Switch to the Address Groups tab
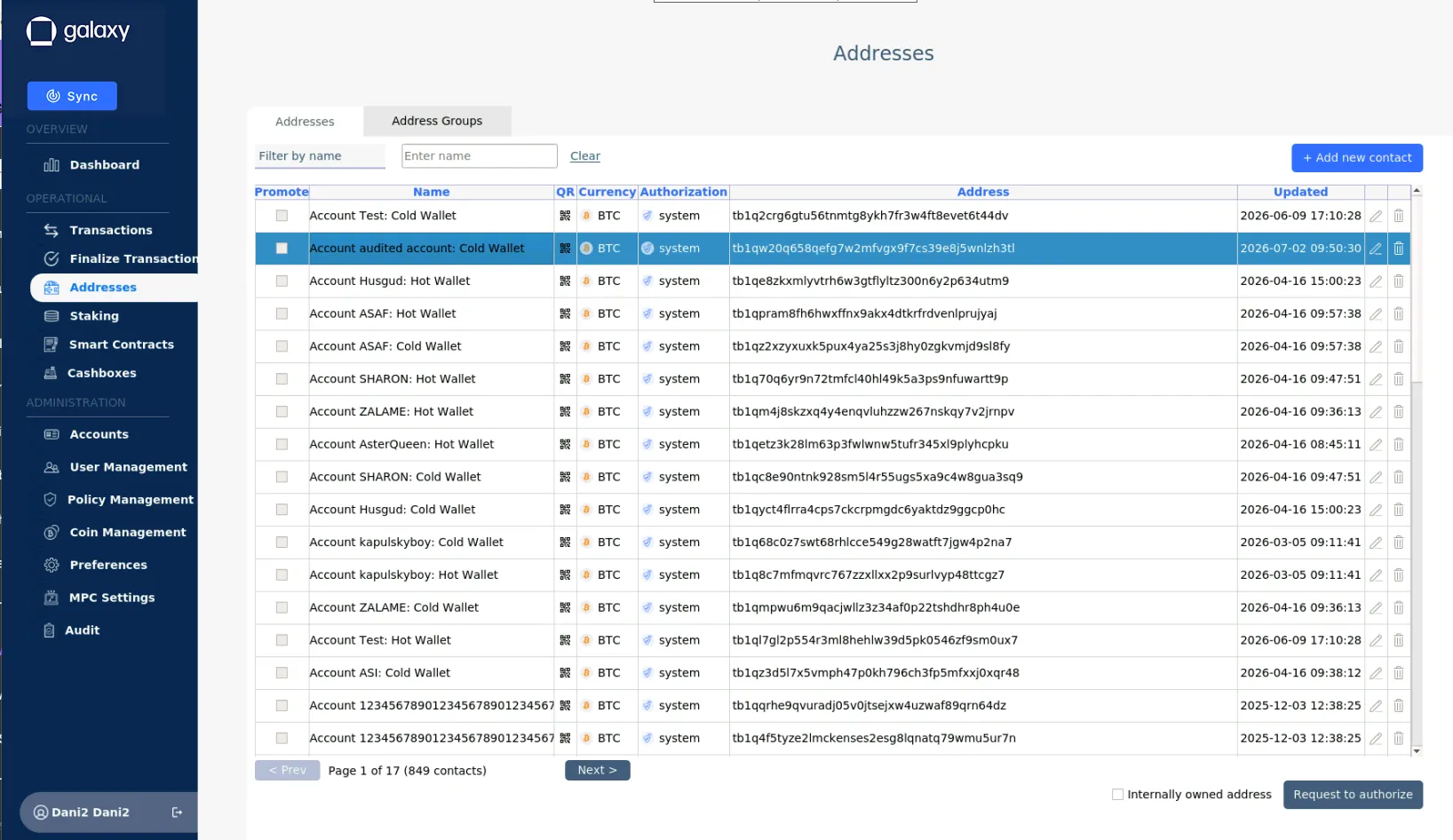This screenshot has width=1453, height=840. (437, 121)
